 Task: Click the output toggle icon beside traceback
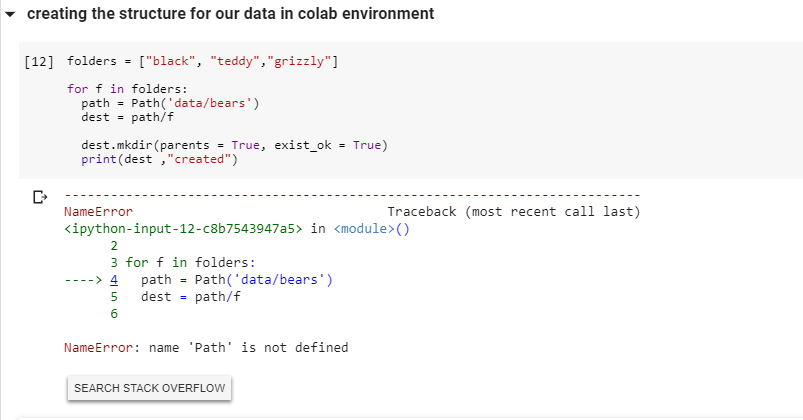point(40,196)
